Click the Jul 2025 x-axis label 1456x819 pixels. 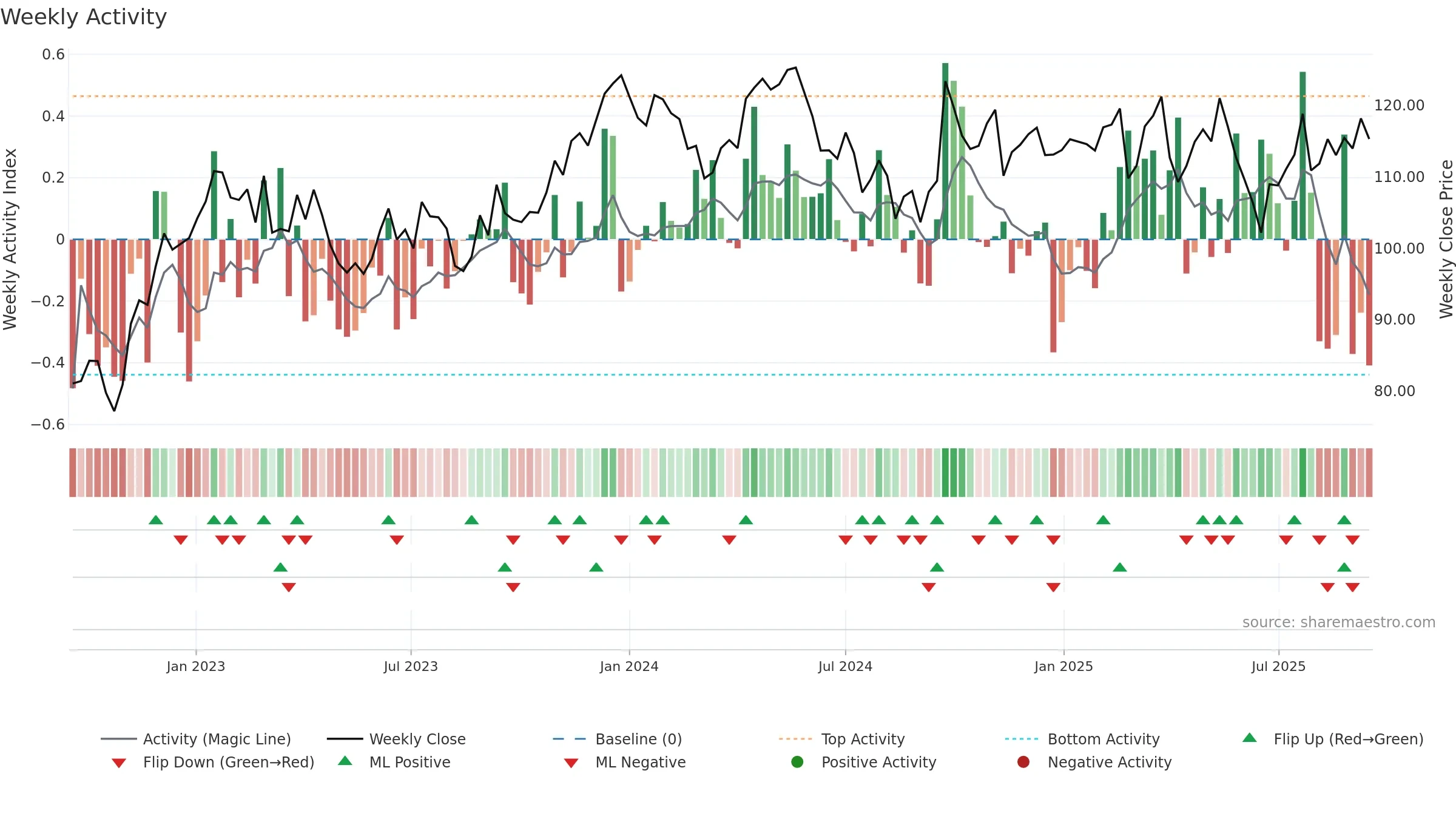[x=1278, y=666]
